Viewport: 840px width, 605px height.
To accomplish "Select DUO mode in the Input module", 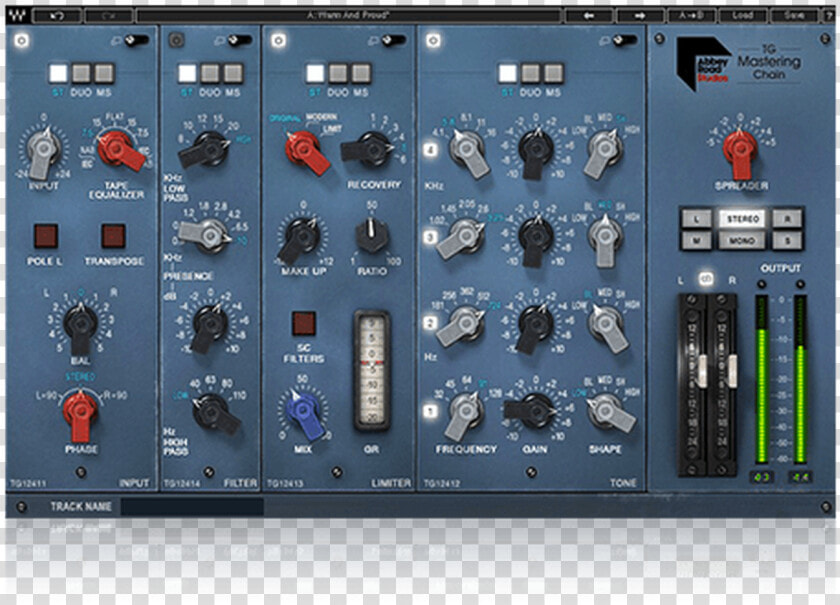I will (81, 73).
